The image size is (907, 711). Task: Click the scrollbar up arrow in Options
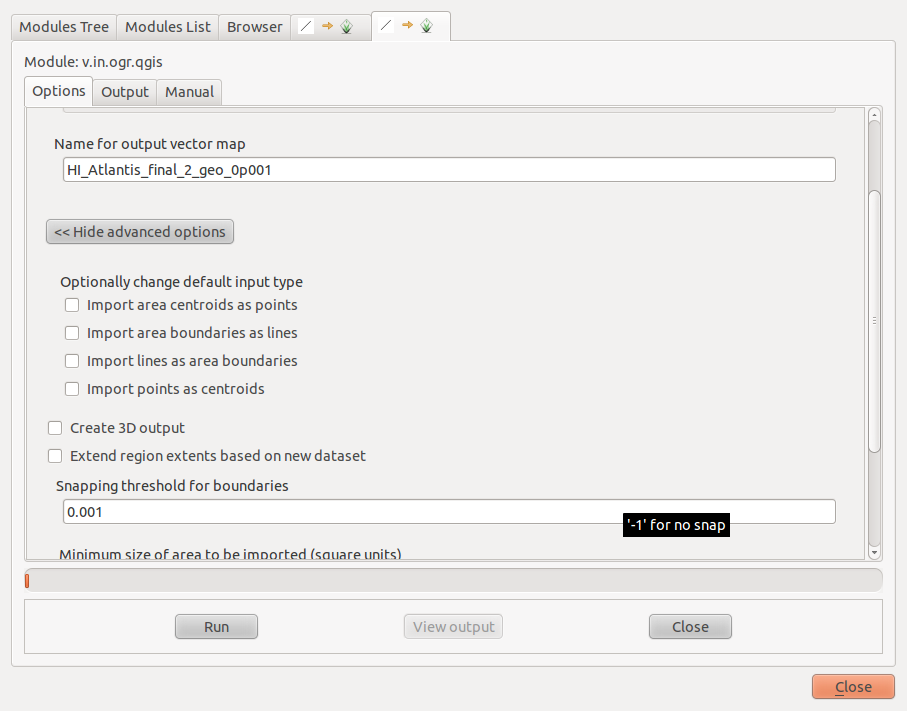tap(874, 115)
